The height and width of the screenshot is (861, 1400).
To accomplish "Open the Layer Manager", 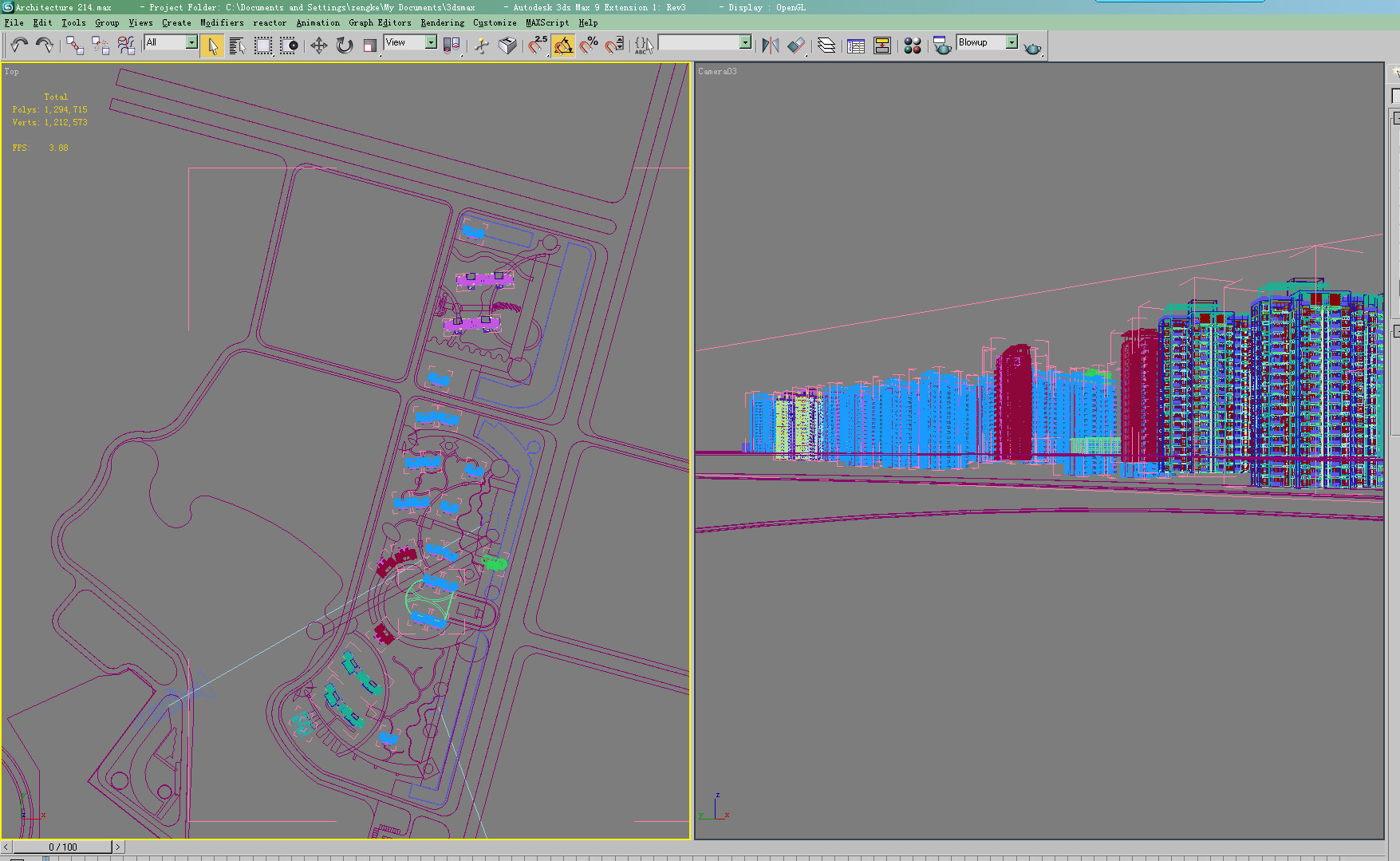I will [x=826, y=45].
